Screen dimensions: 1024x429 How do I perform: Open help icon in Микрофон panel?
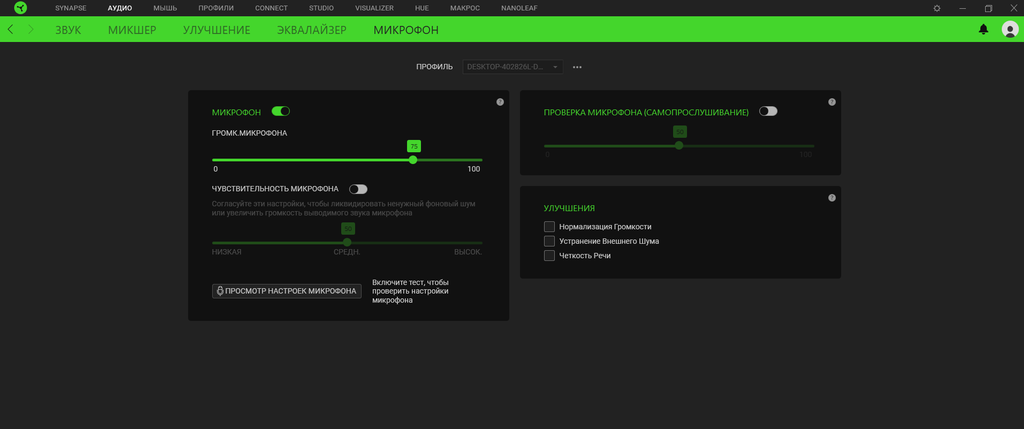(x=500, y=102)
